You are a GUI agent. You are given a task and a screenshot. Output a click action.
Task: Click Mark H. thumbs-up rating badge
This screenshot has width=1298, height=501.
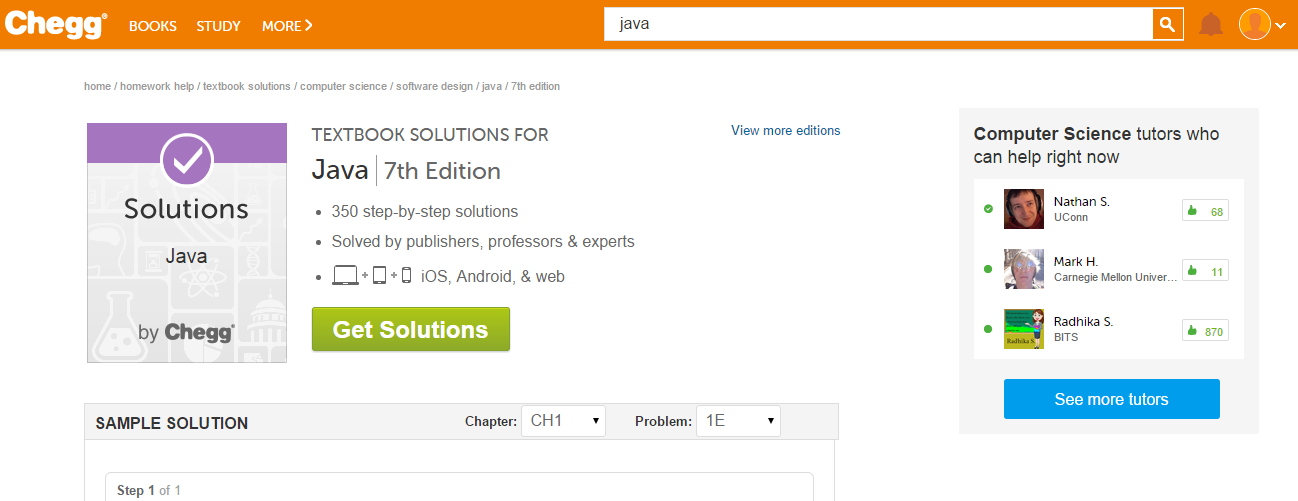click(1205, 271)
